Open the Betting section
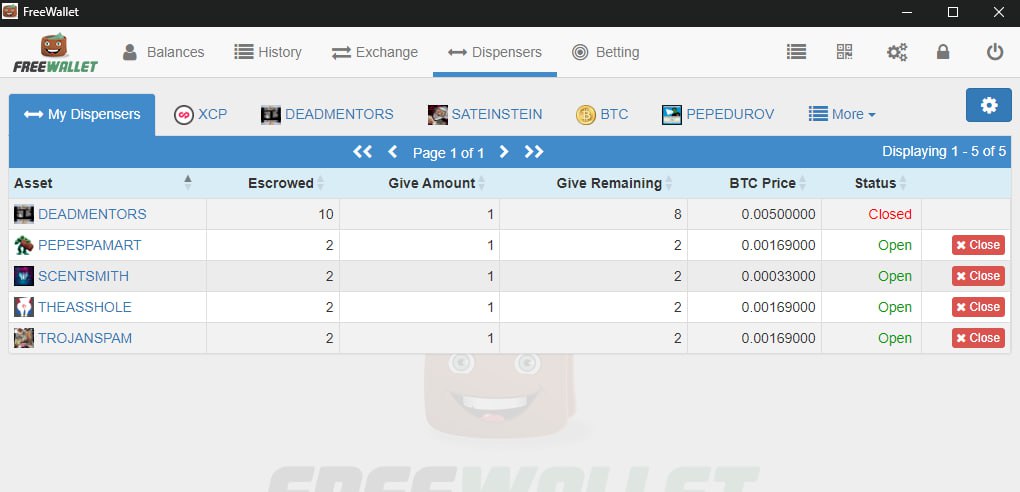 [x=606, y=52]
